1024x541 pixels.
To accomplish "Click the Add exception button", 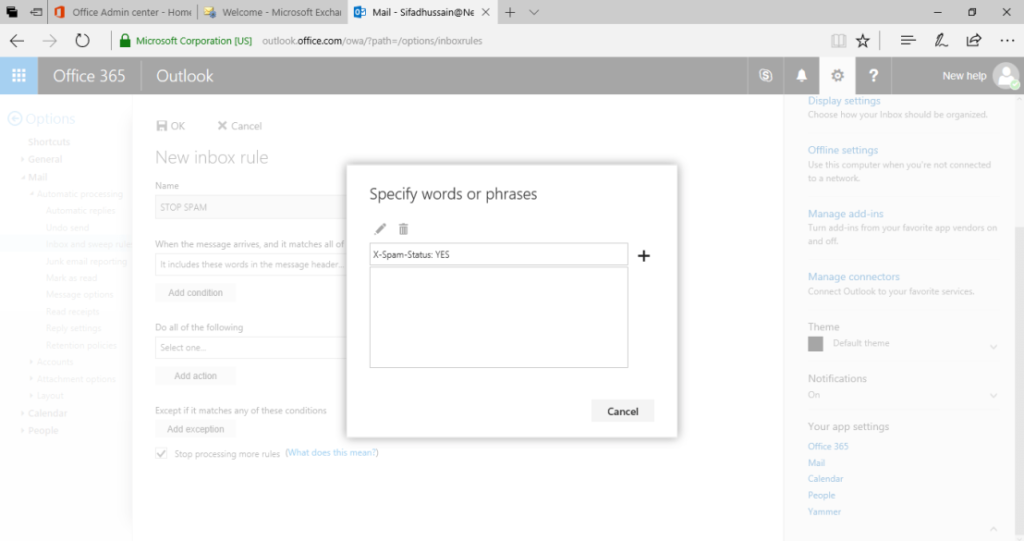I will pos(195,429).
